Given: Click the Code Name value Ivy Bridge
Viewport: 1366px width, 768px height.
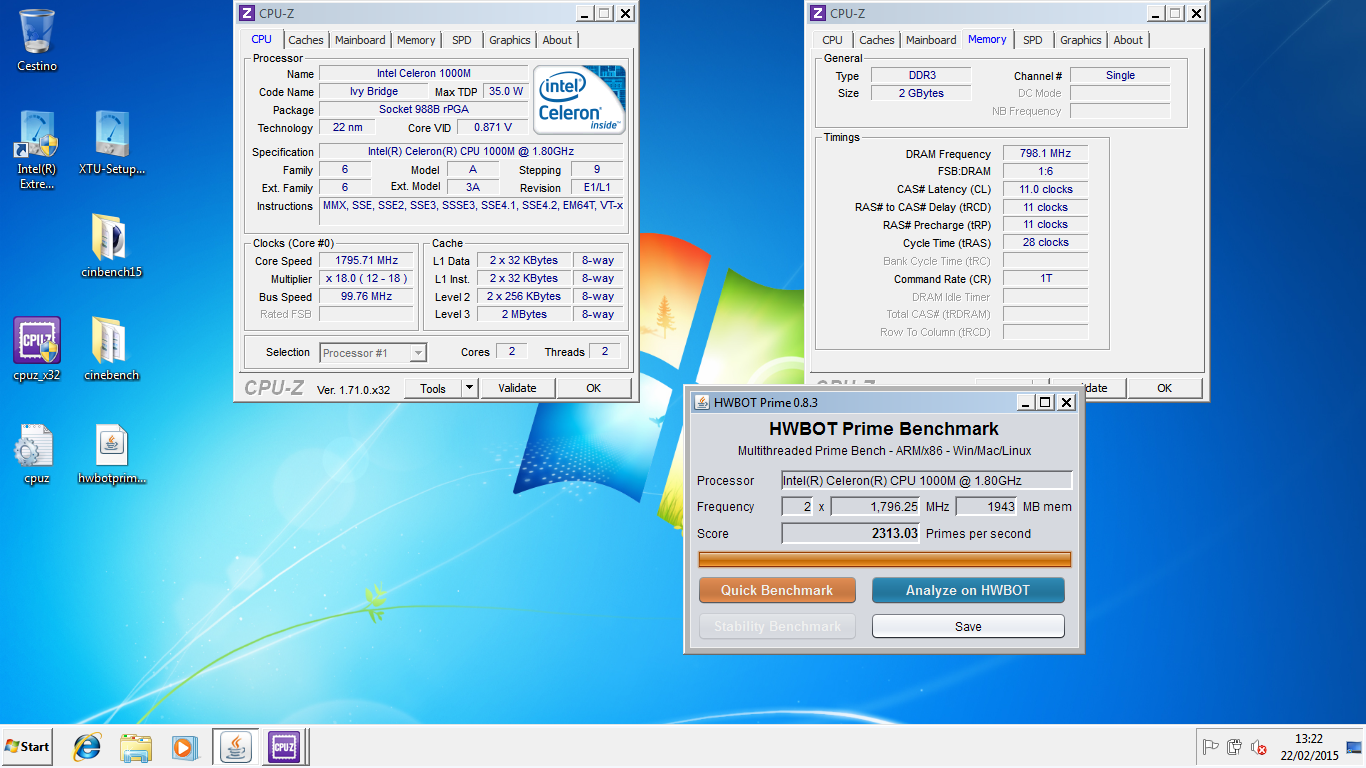Looking at the screenshot, I should 374,91.
